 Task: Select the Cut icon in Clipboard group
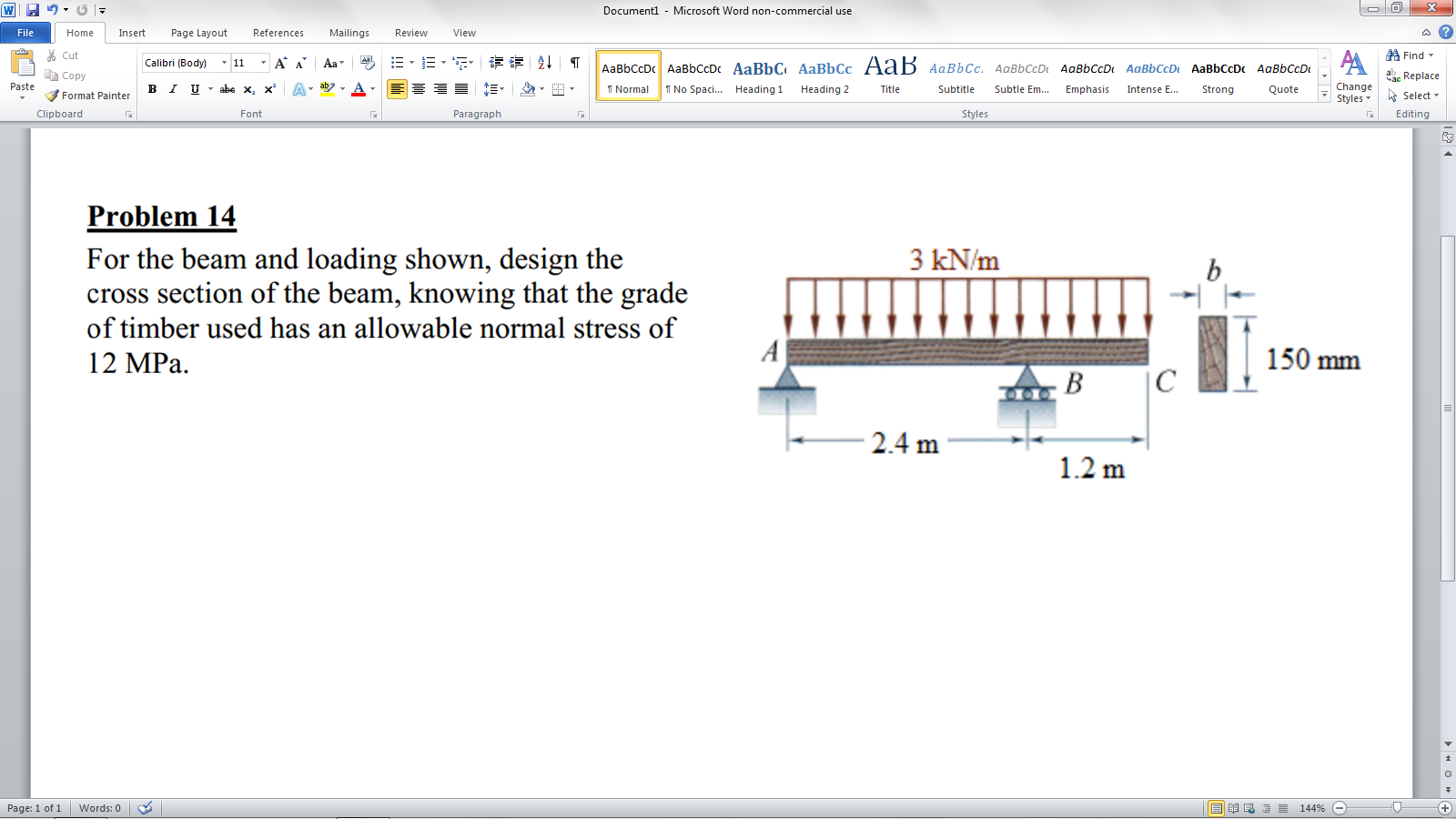point(53,55)
